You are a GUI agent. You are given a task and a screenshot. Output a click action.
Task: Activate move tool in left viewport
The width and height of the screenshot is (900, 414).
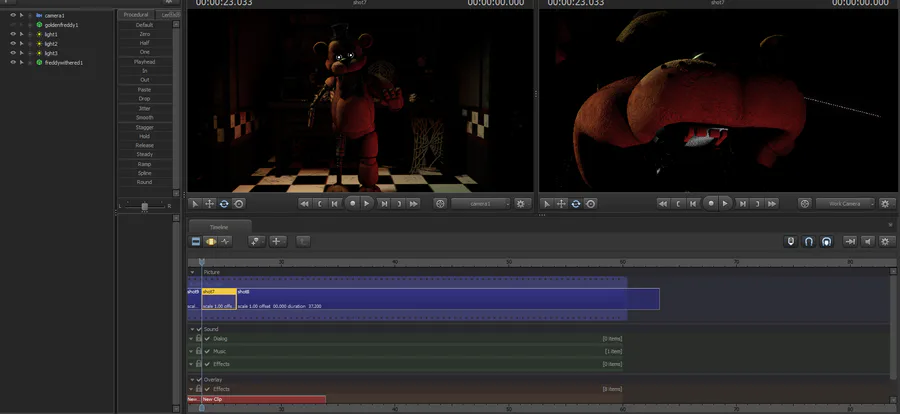tap(210, 204)
